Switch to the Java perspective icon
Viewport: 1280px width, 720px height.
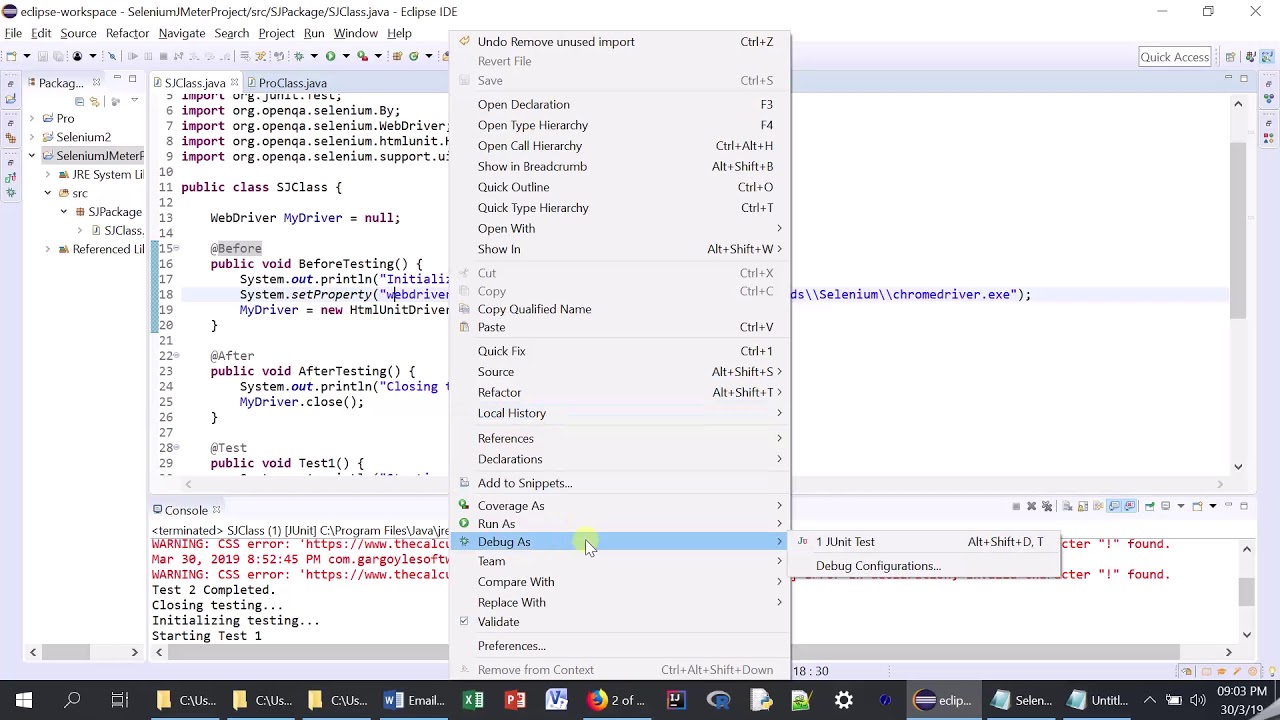point(1251,57)
